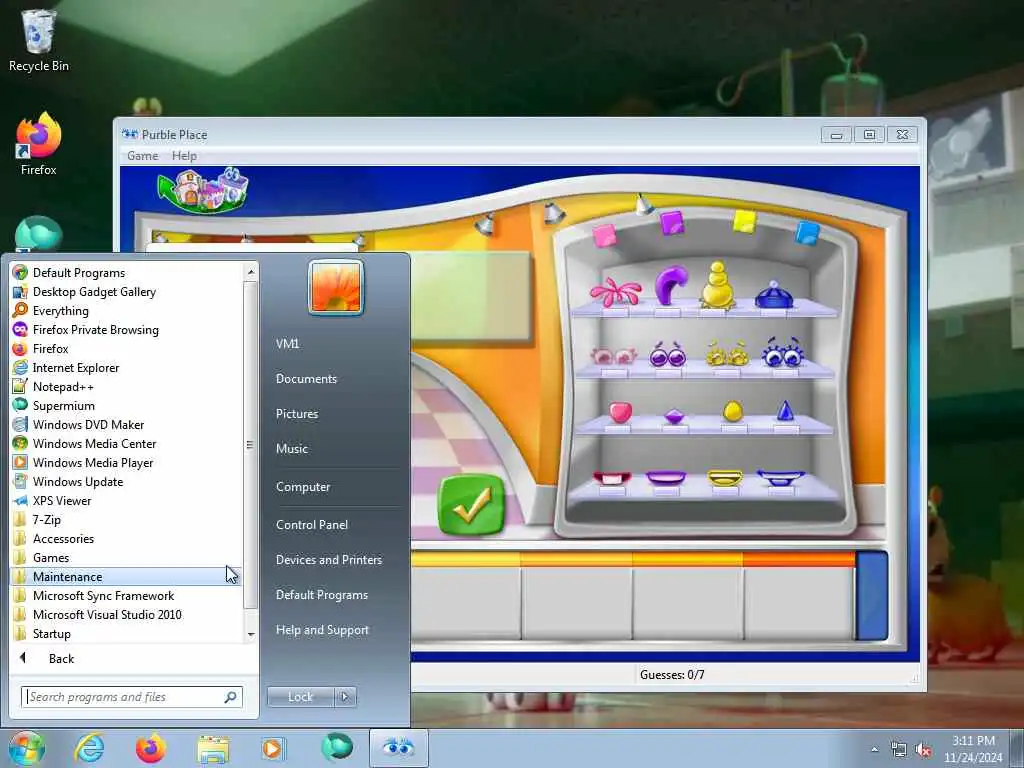Open the Help menu in Purble Place
Viewport: 1024px width, 768px height.
(184, 155)
